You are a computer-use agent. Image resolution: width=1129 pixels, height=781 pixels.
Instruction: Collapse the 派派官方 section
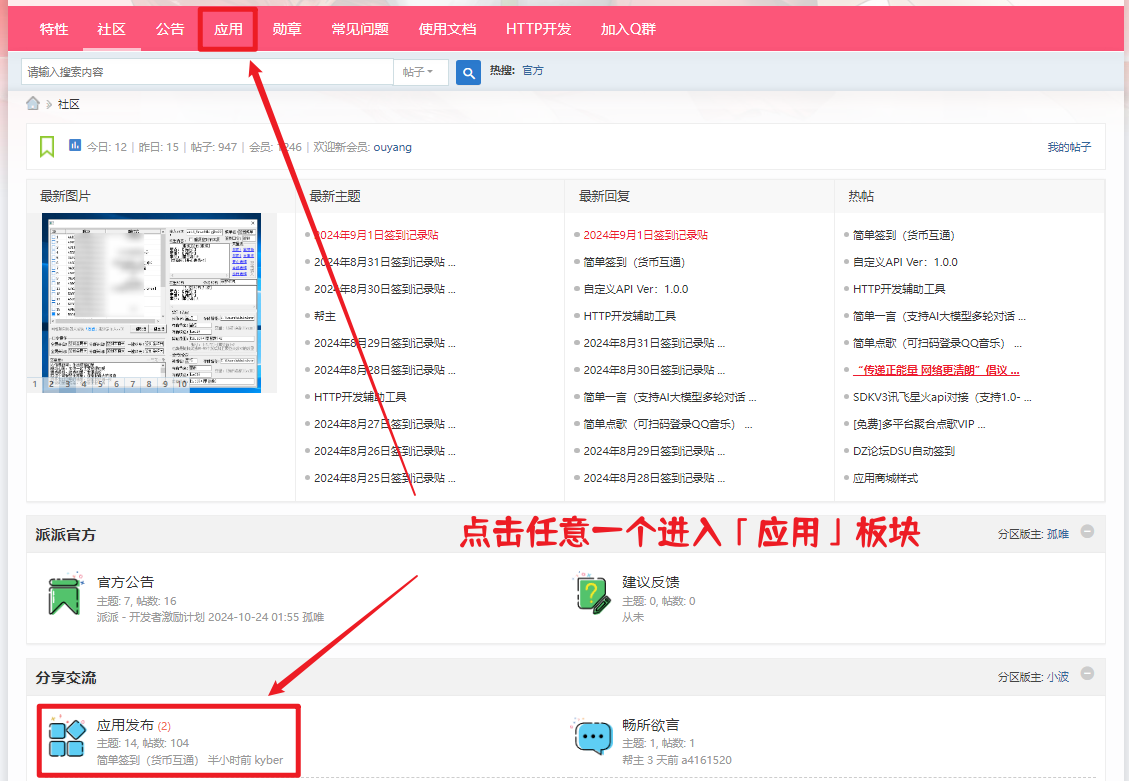click(x=1087, y=531)
